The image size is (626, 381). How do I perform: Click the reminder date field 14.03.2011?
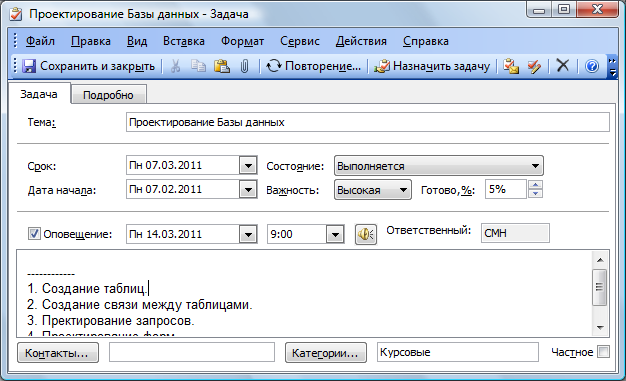(183, 234)
